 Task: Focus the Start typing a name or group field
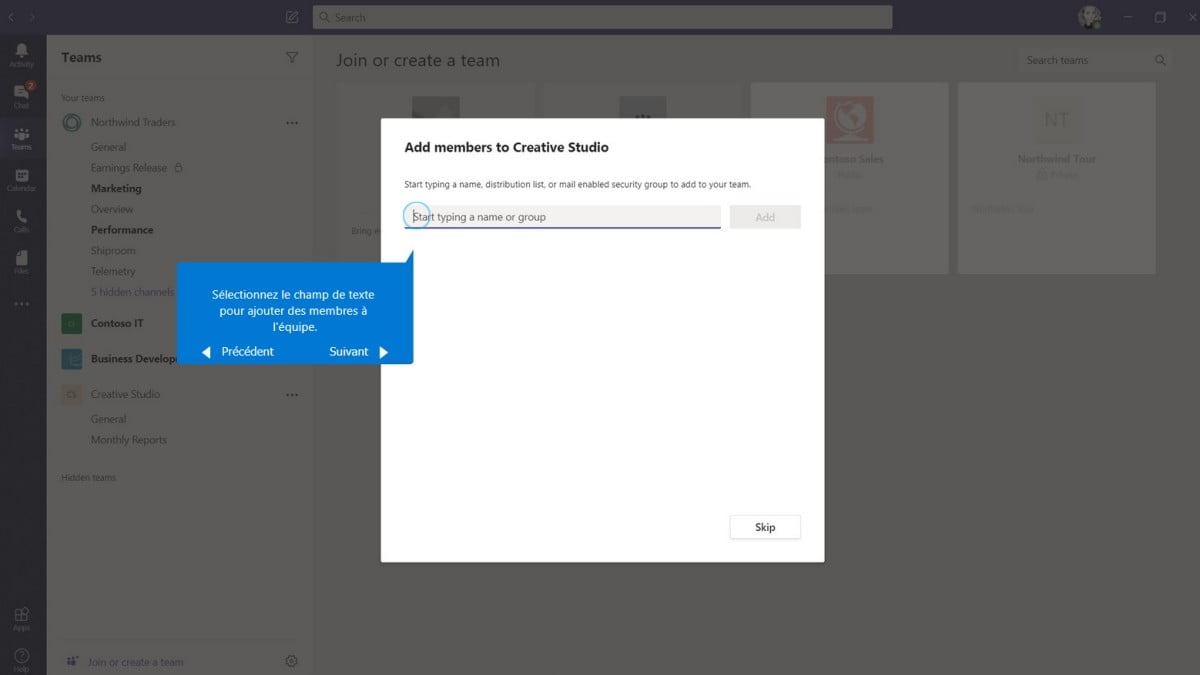tap(562, 217)
